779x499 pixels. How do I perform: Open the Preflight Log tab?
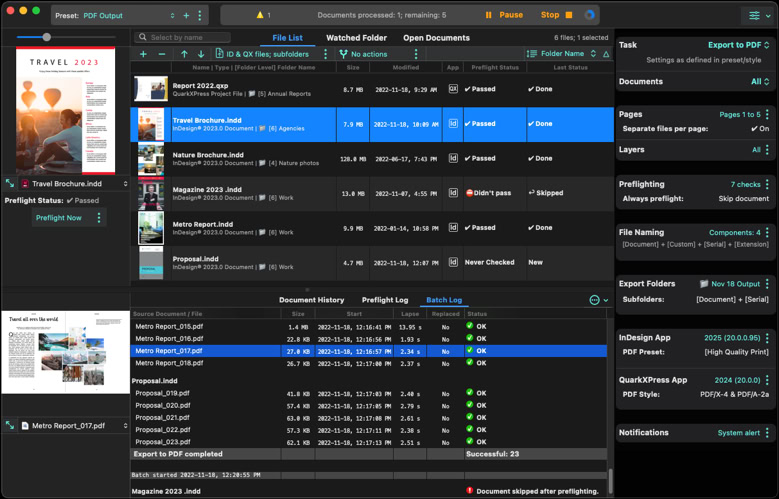(x=384, y=300)
